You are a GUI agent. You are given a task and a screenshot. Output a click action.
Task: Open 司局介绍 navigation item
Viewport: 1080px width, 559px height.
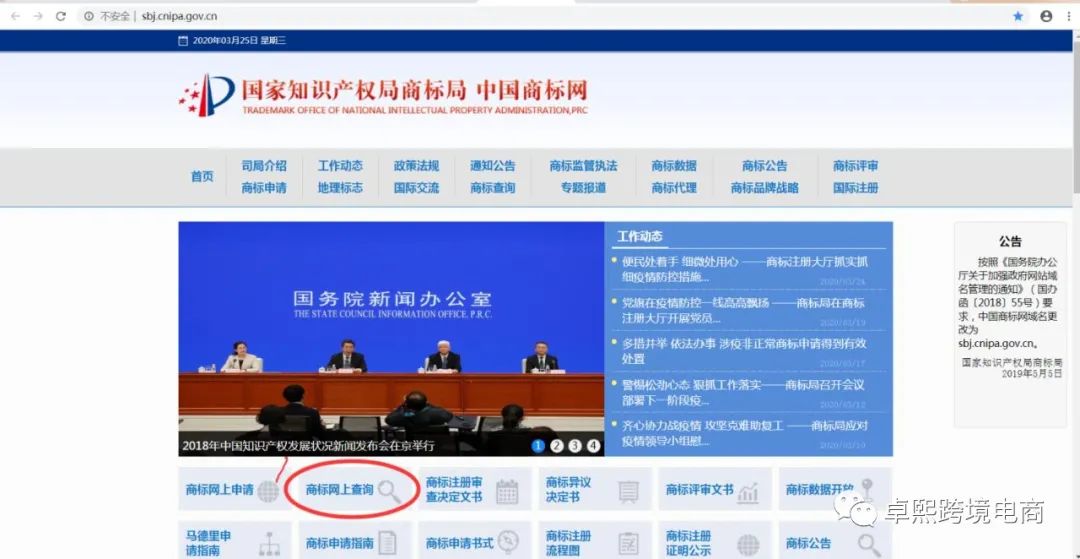(264, 166)
